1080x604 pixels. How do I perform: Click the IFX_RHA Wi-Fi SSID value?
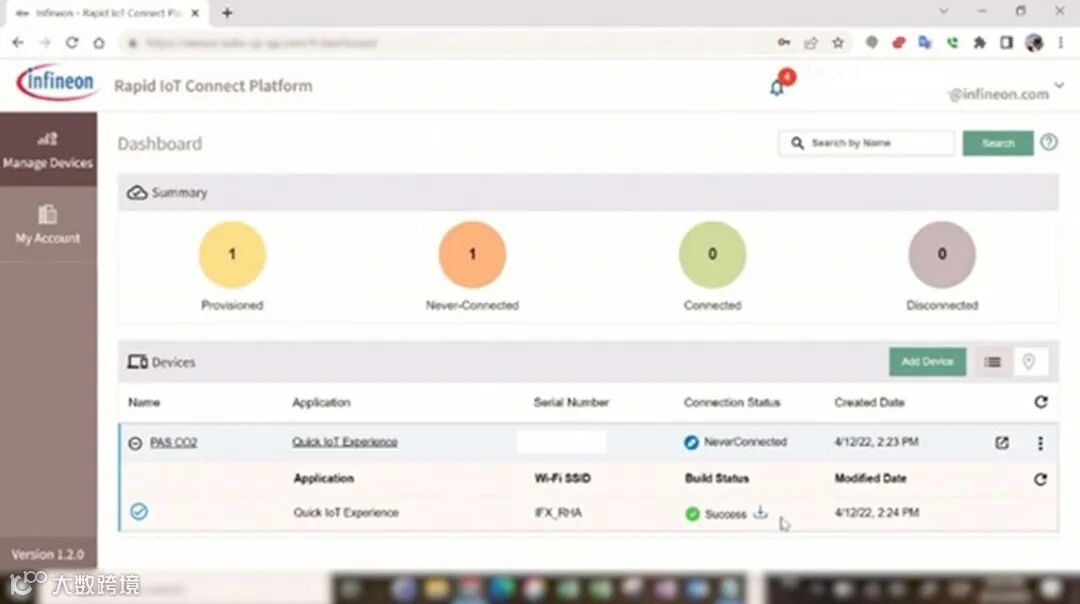pyautogui.click(x=559, y=512)
